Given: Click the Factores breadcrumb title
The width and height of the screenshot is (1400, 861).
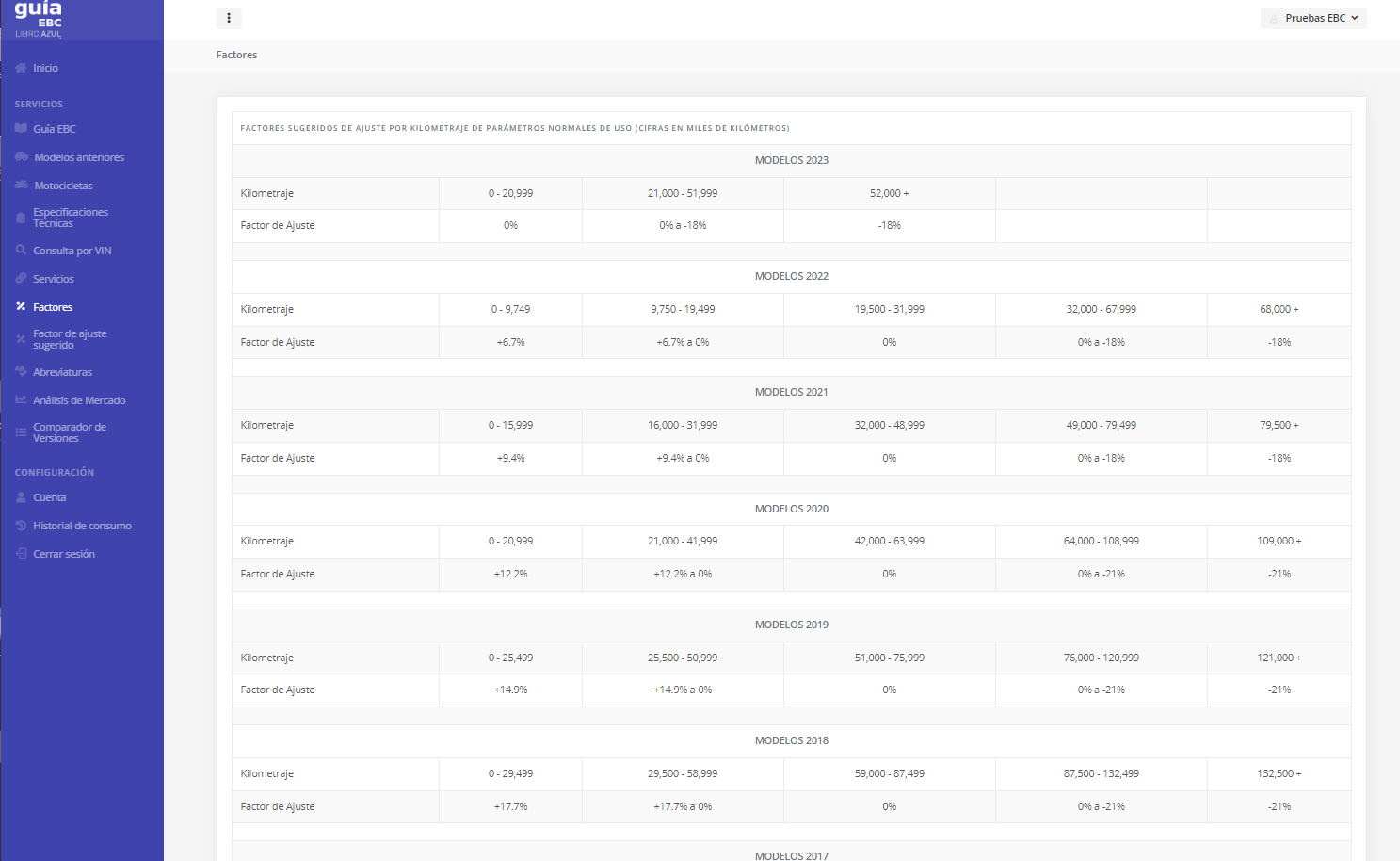Looking at the screenshot, I should click(x=236, y=55).
